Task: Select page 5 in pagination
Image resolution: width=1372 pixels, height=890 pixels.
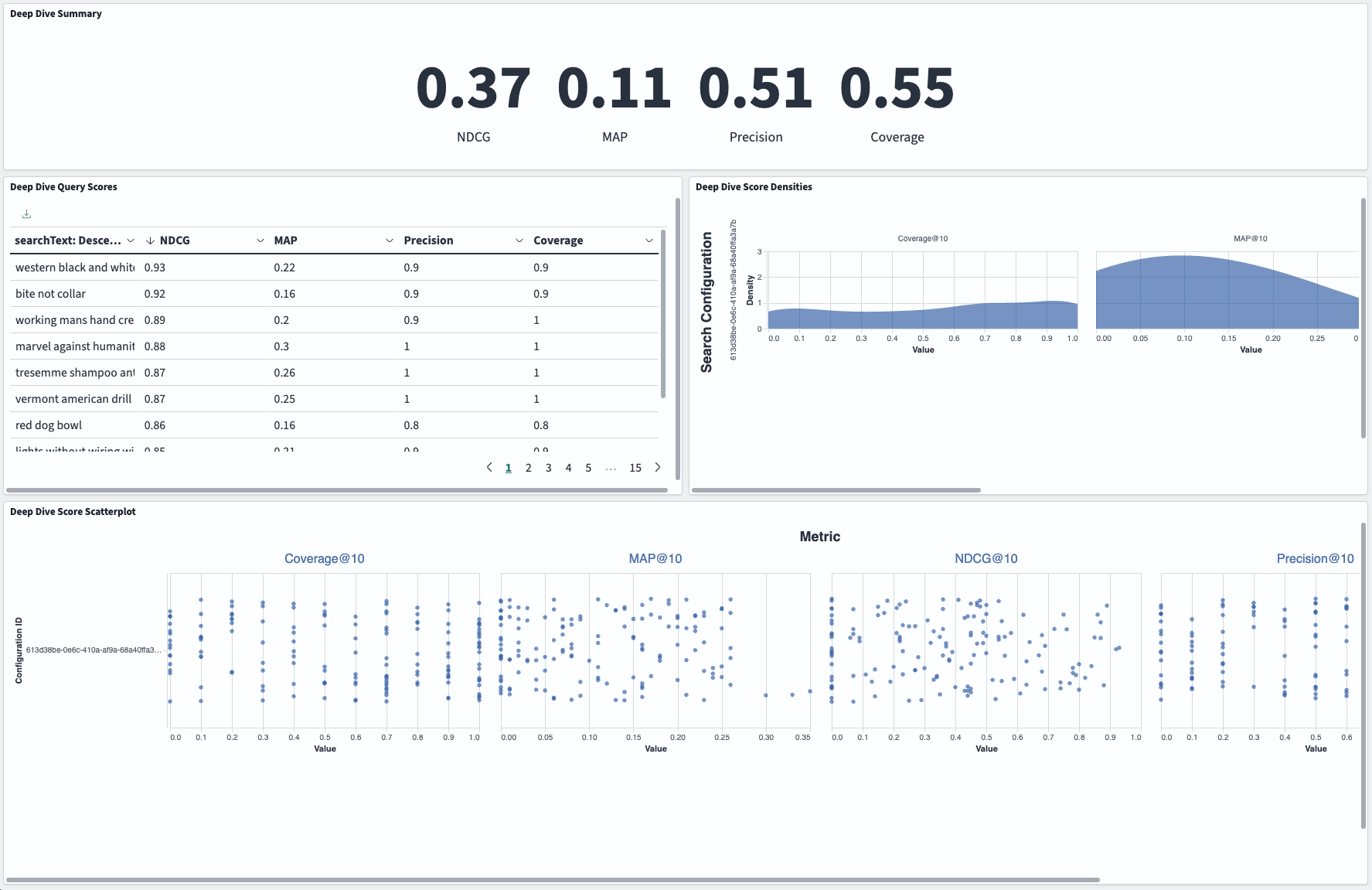Action: 588,467
